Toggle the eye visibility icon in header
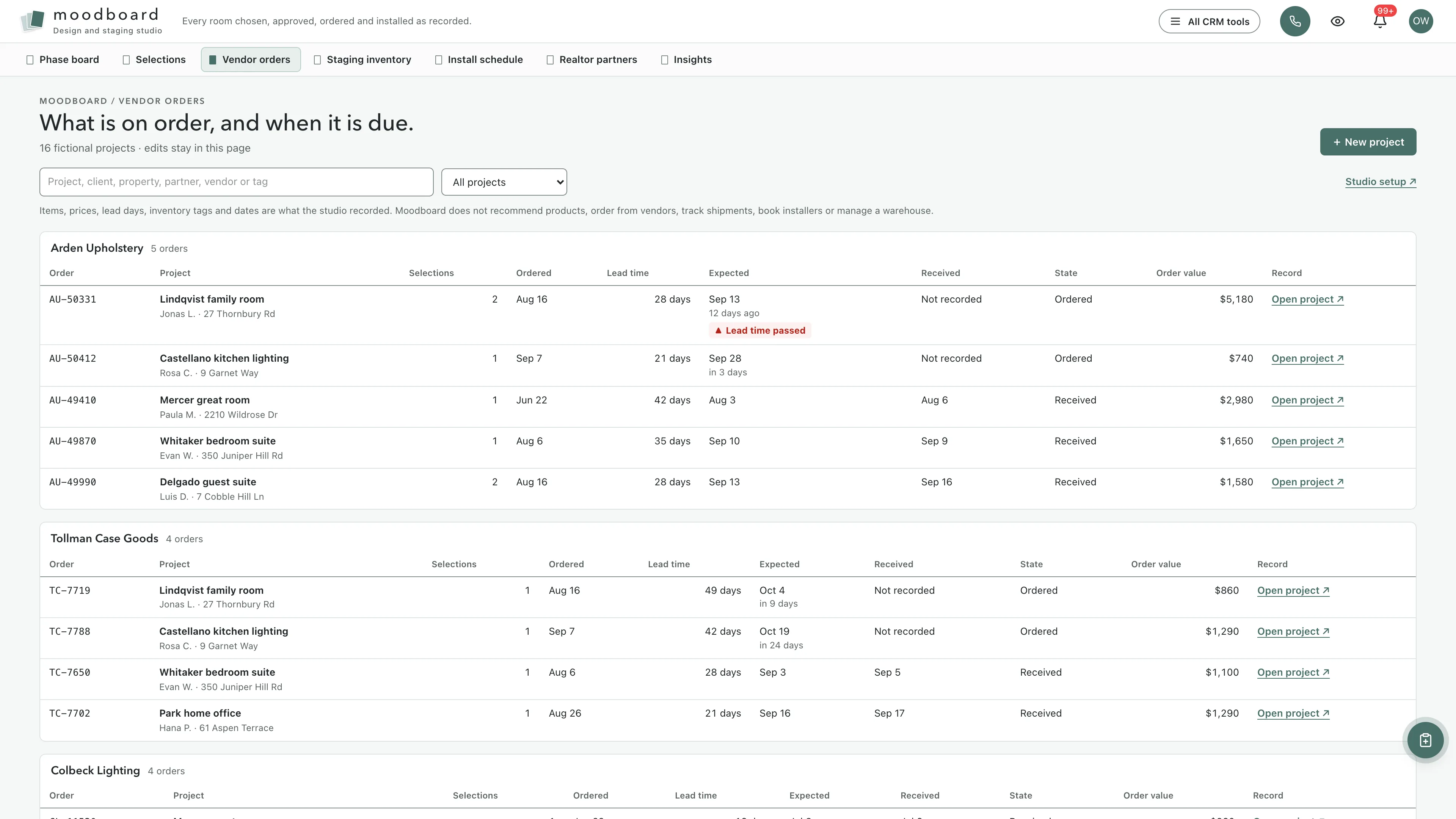The width and height of the screenshot is (1456, 819). (x=1337, y=22)
